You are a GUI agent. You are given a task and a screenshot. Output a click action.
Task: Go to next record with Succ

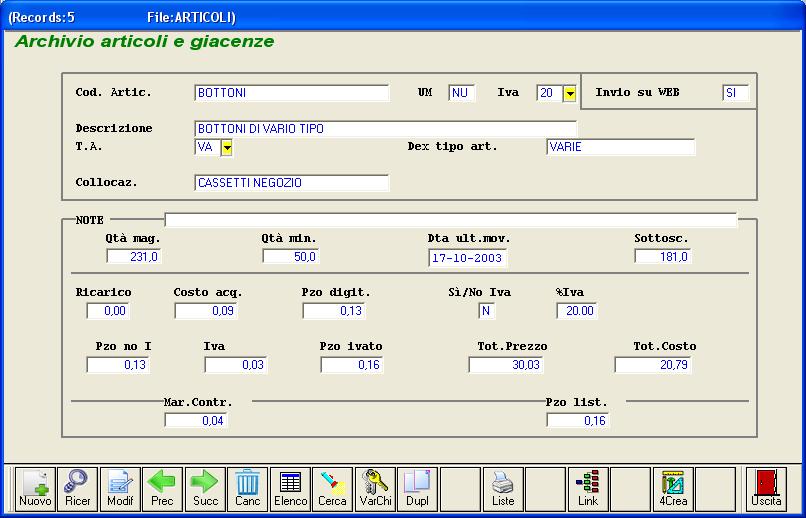[x=205, y=489]
